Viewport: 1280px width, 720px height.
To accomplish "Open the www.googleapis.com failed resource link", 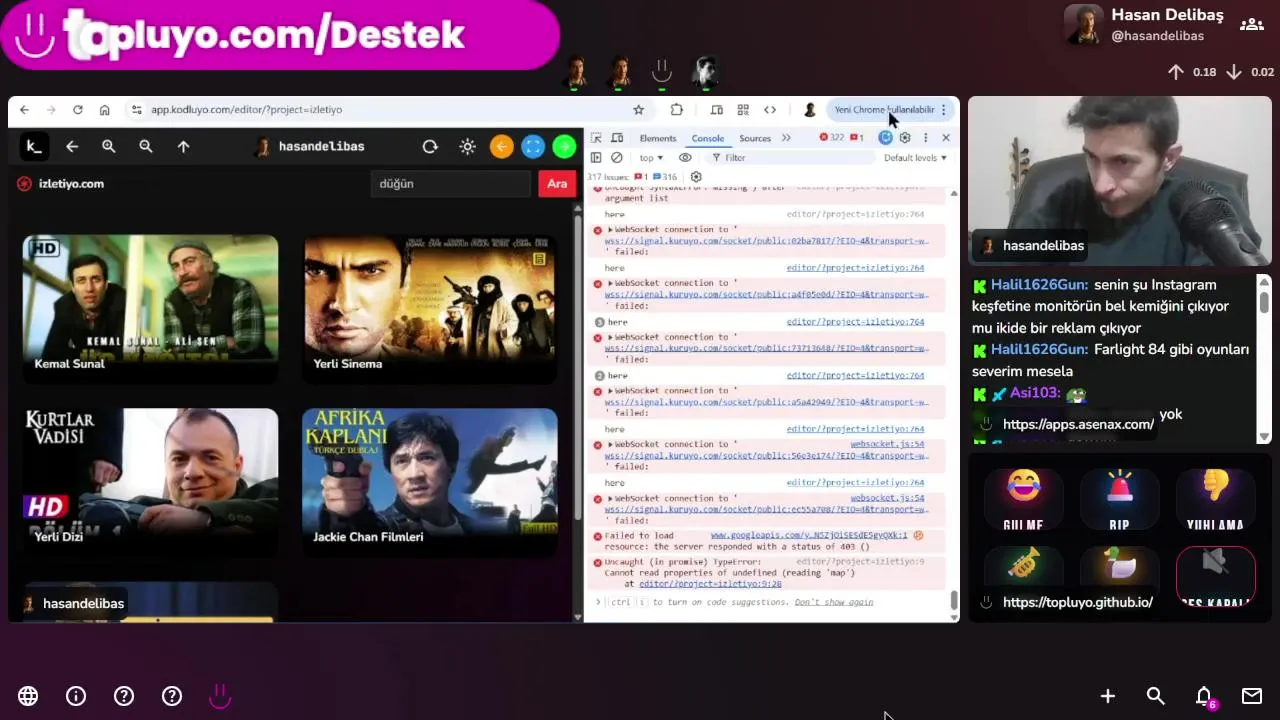I will tap(809, 535).
